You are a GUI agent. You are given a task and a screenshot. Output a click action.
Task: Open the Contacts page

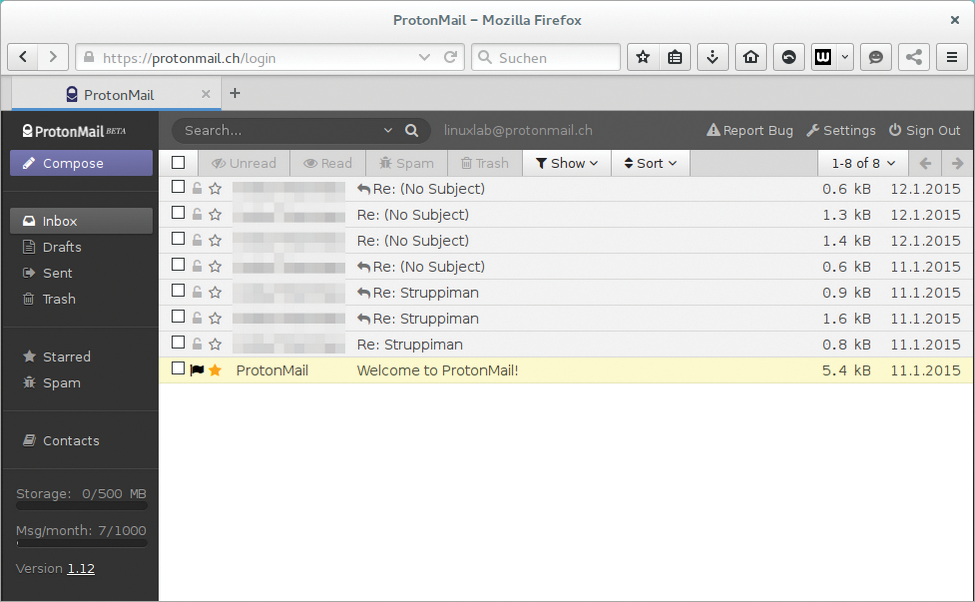71,440
